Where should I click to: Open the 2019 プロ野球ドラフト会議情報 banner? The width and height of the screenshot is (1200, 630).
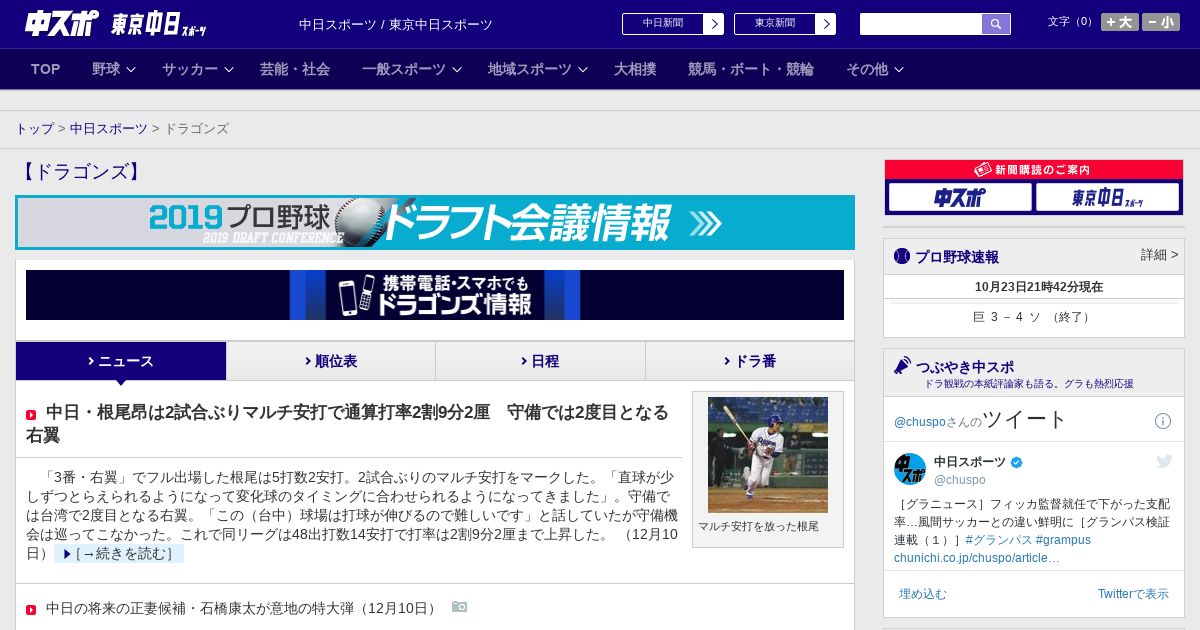coord(435,222)
